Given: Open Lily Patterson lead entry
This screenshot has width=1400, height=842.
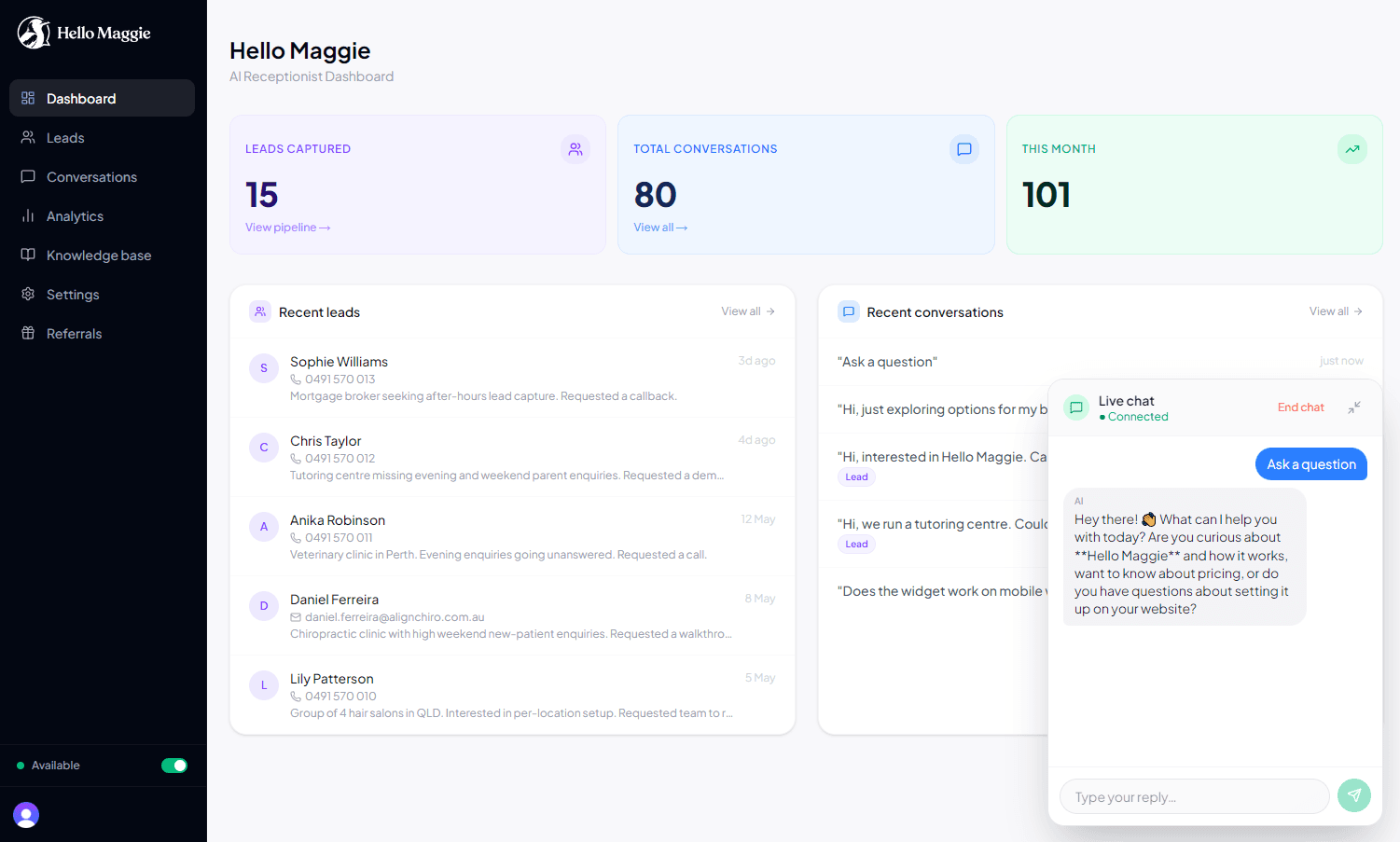Looking at the screenshot, I should (512, 695).
